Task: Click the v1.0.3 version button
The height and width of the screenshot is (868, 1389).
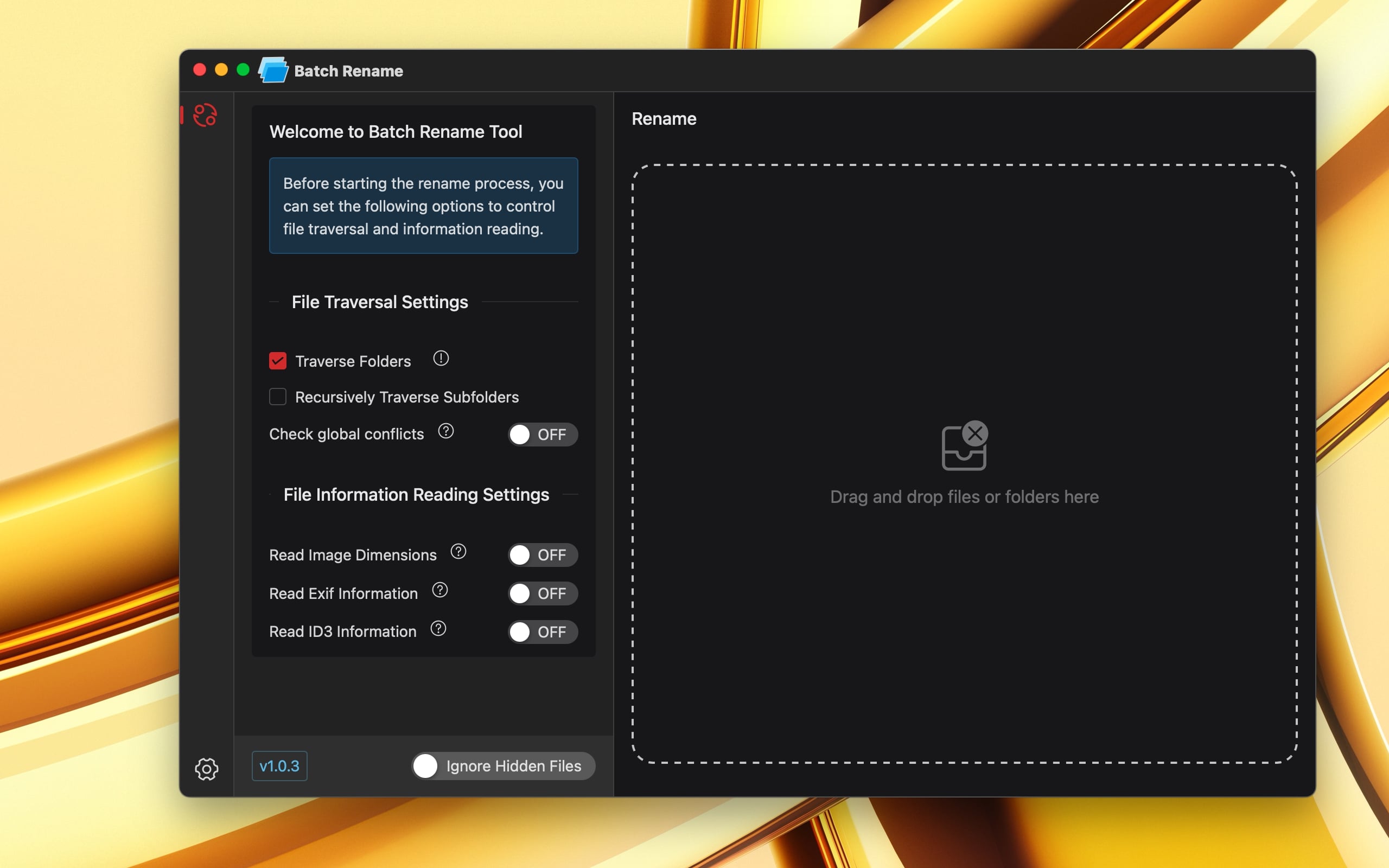Action: (279, 766)
